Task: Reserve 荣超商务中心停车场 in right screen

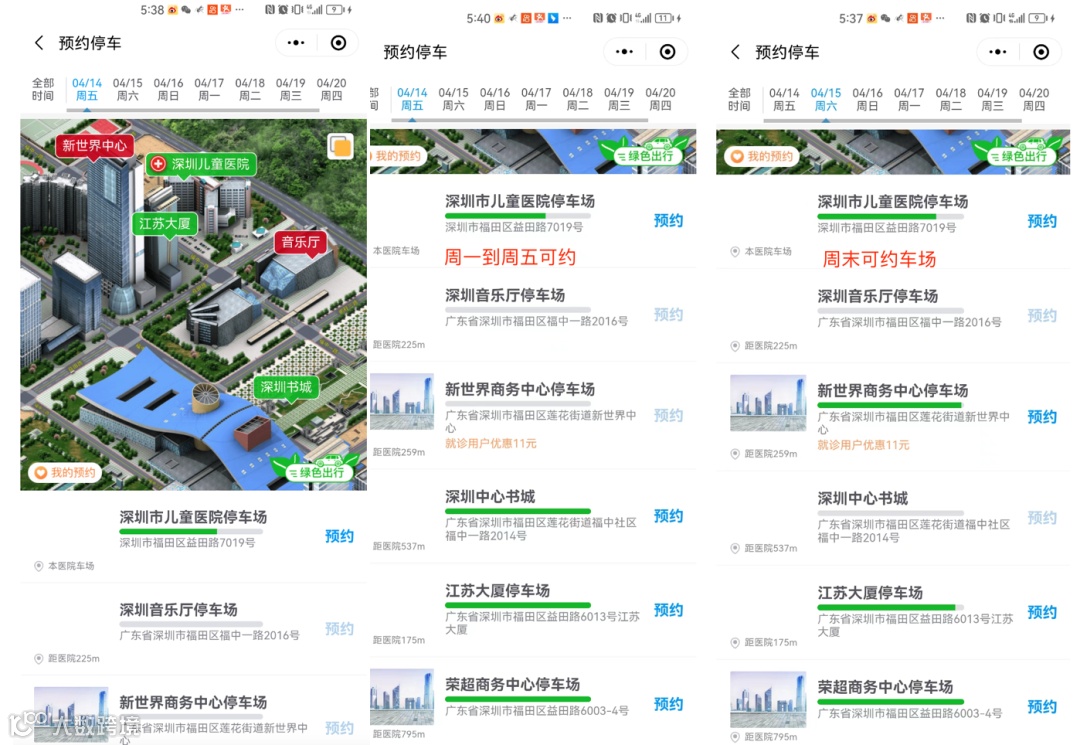Action: 1041,707
